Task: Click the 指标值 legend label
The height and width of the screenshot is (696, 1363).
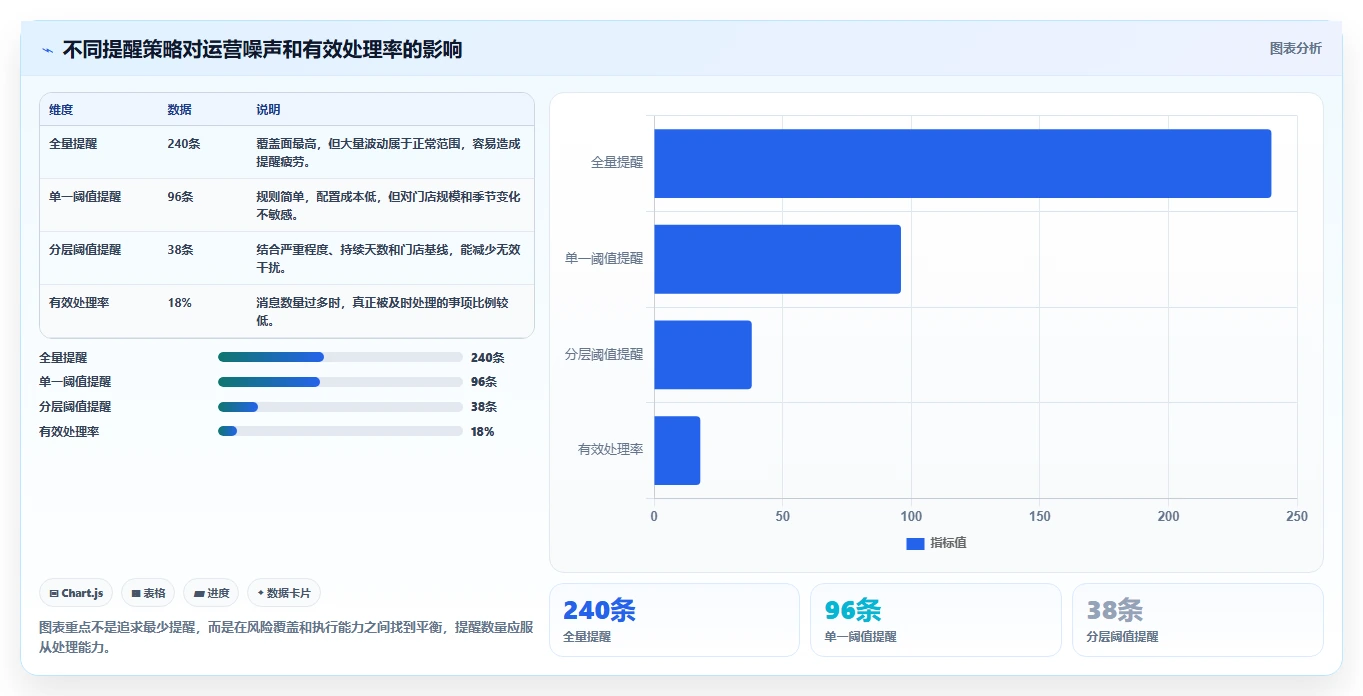Action: [948, 543]
